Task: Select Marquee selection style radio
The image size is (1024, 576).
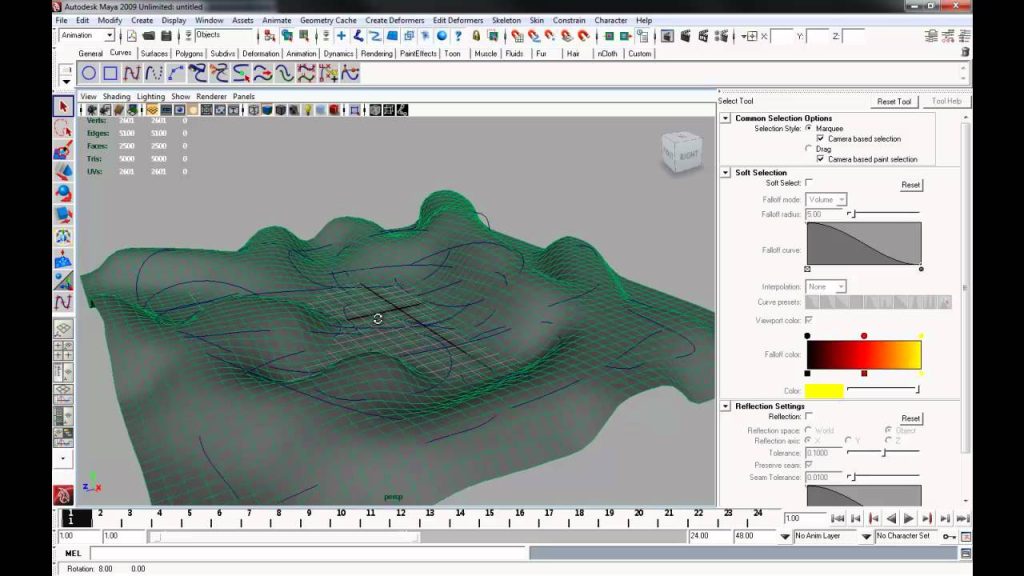Action: click(808, 129)
